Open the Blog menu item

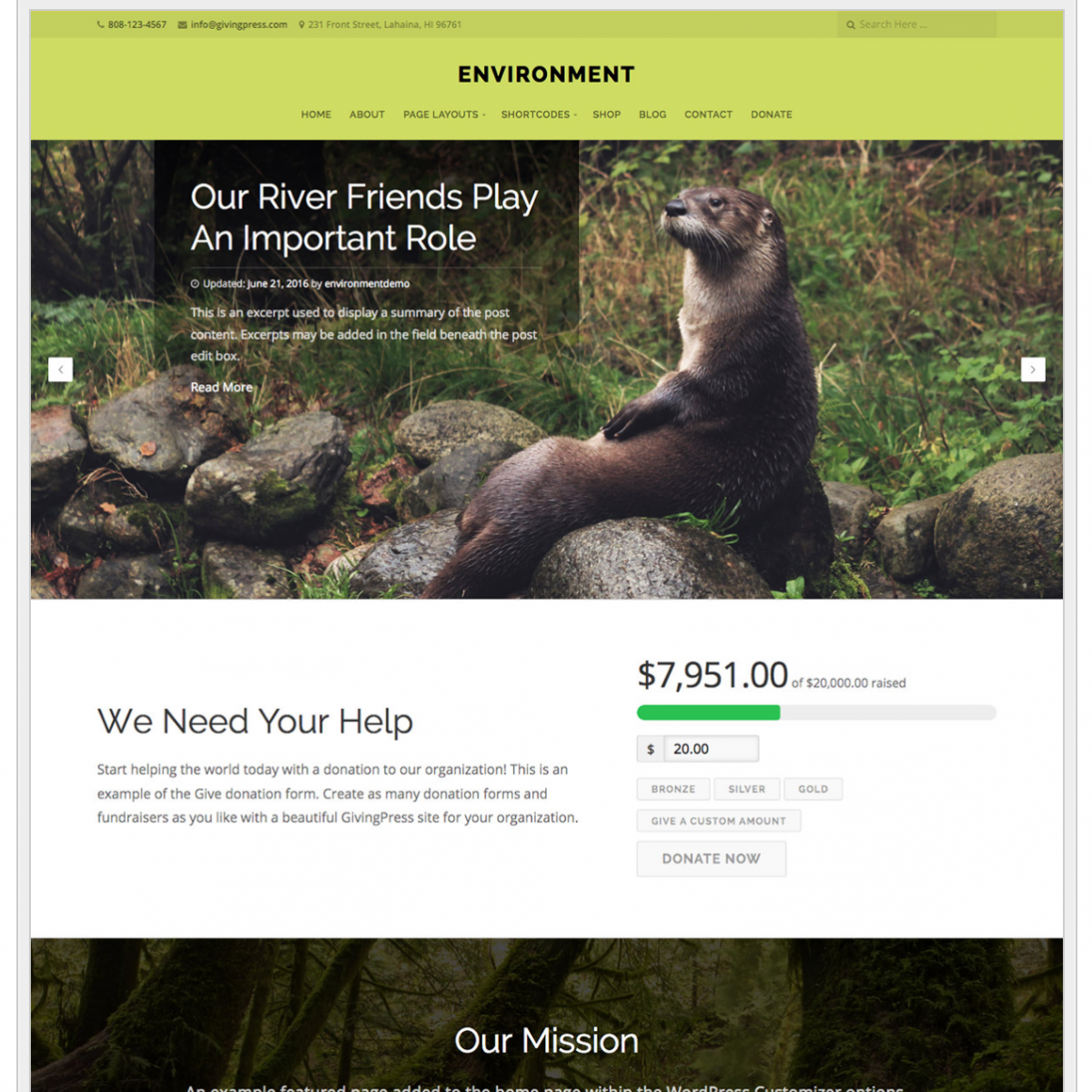[652, 115]
